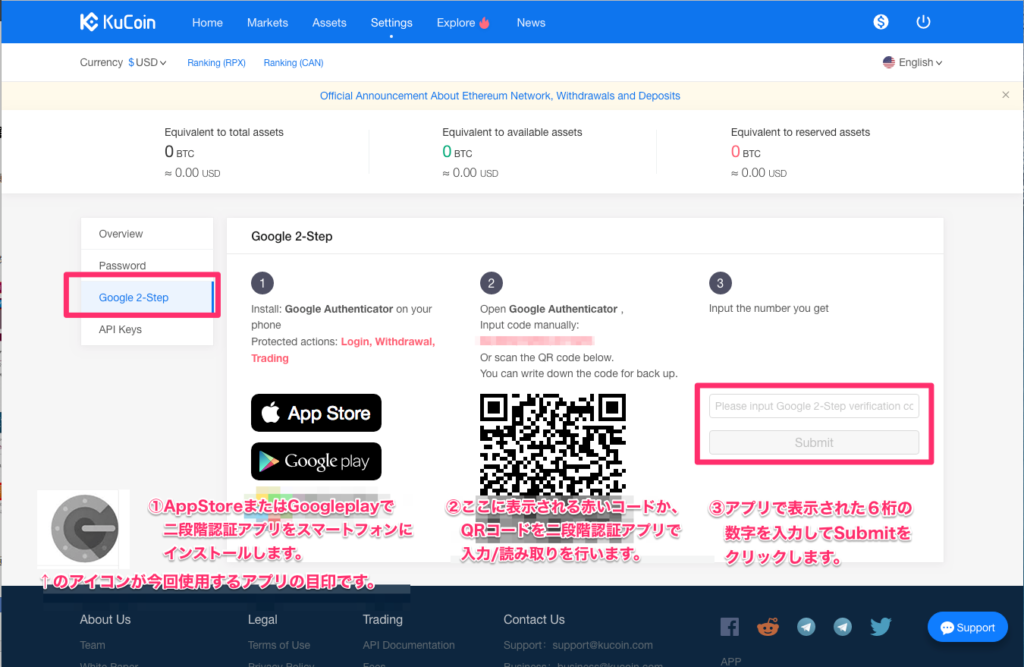1024x667 pixels.
Task: Go to the Home menu
Action: click(207, 23)
